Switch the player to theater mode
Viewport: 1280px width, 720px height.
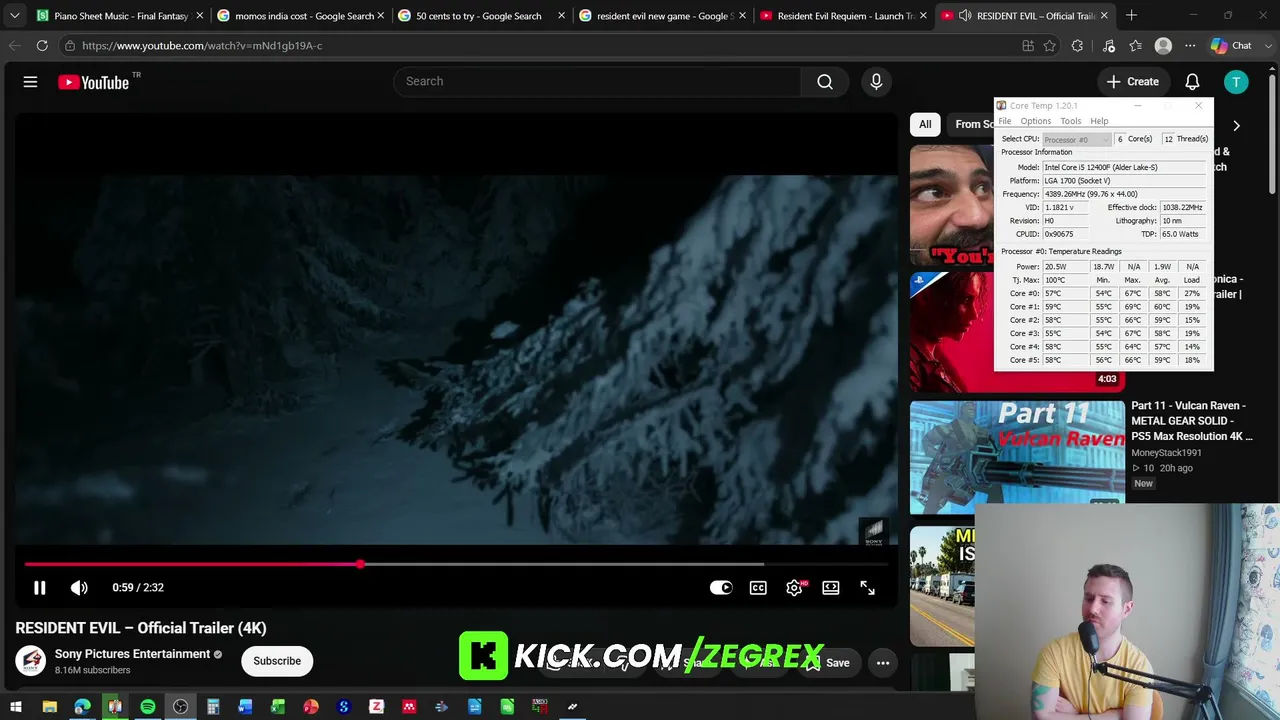coord(831,588)
